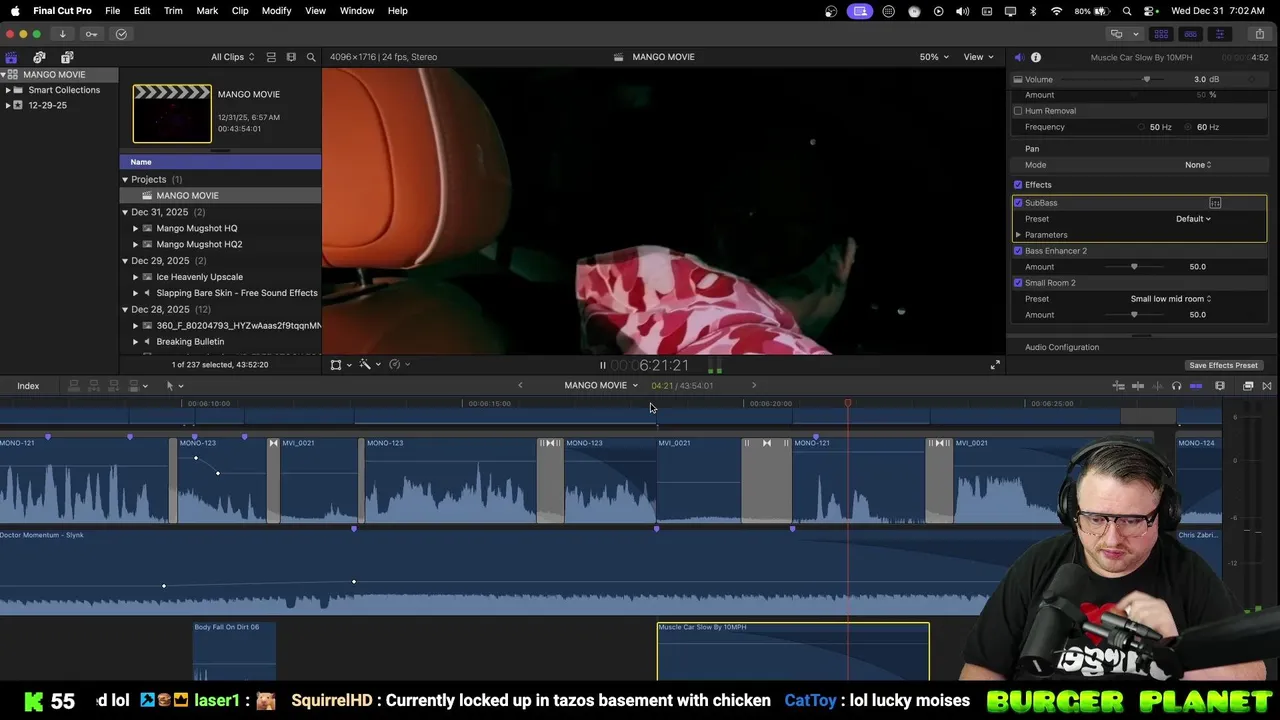Open the Keyword Editor key button
This screenshot has width=1280, height=720.
[91, 34]
